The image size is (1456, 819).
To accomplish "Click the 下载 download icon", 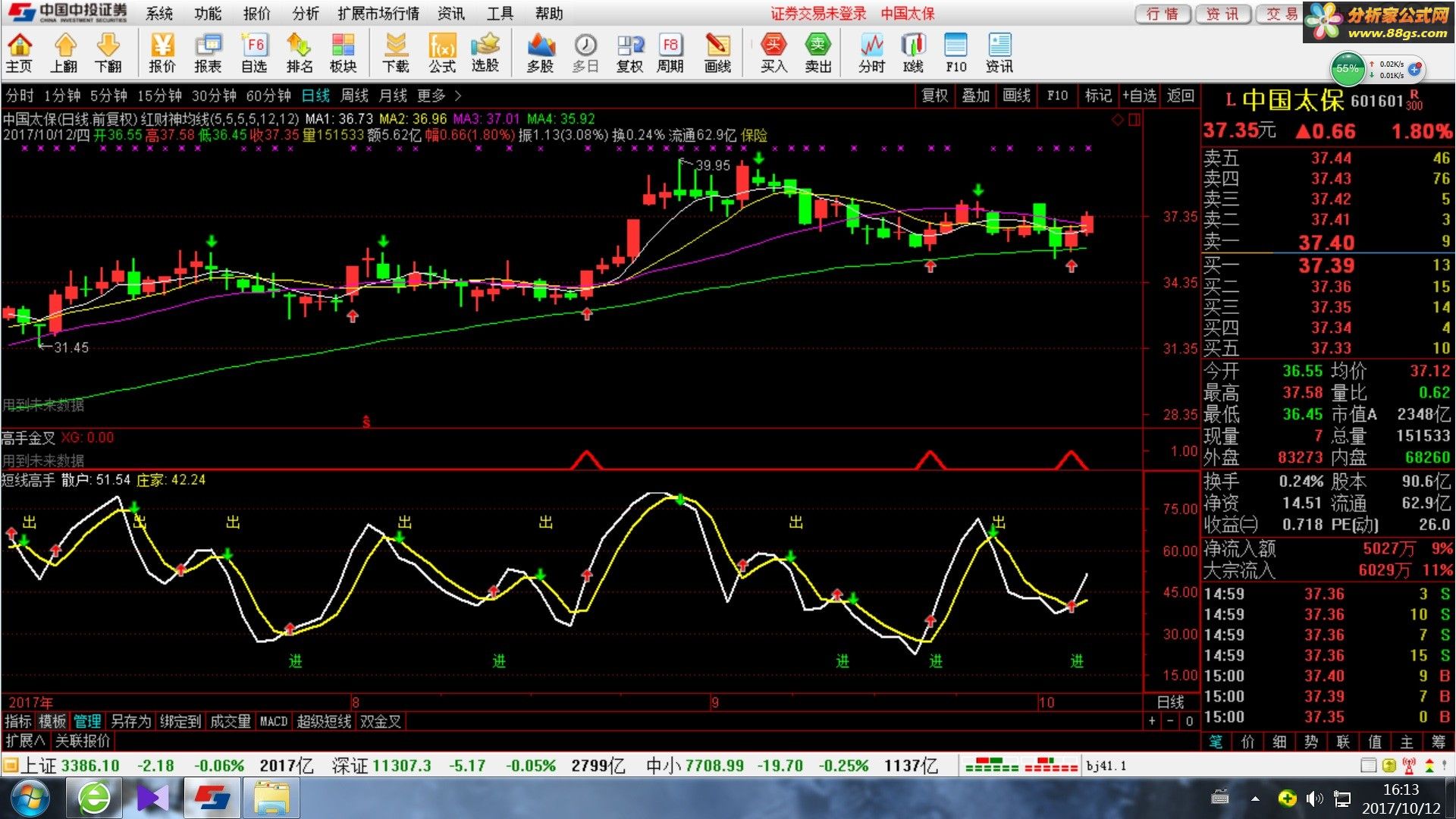I will tap(396, 53).
